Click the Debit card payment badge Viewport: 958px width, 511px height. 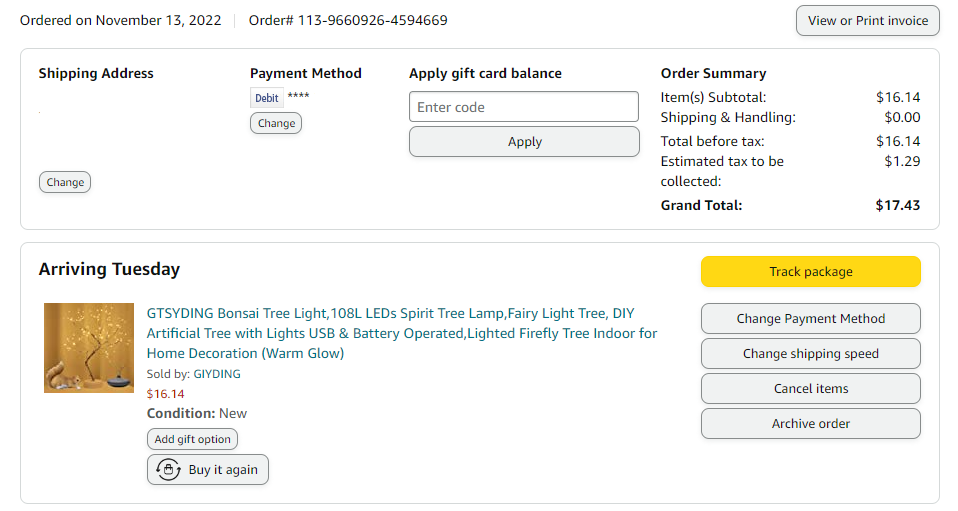coord(266,98)
